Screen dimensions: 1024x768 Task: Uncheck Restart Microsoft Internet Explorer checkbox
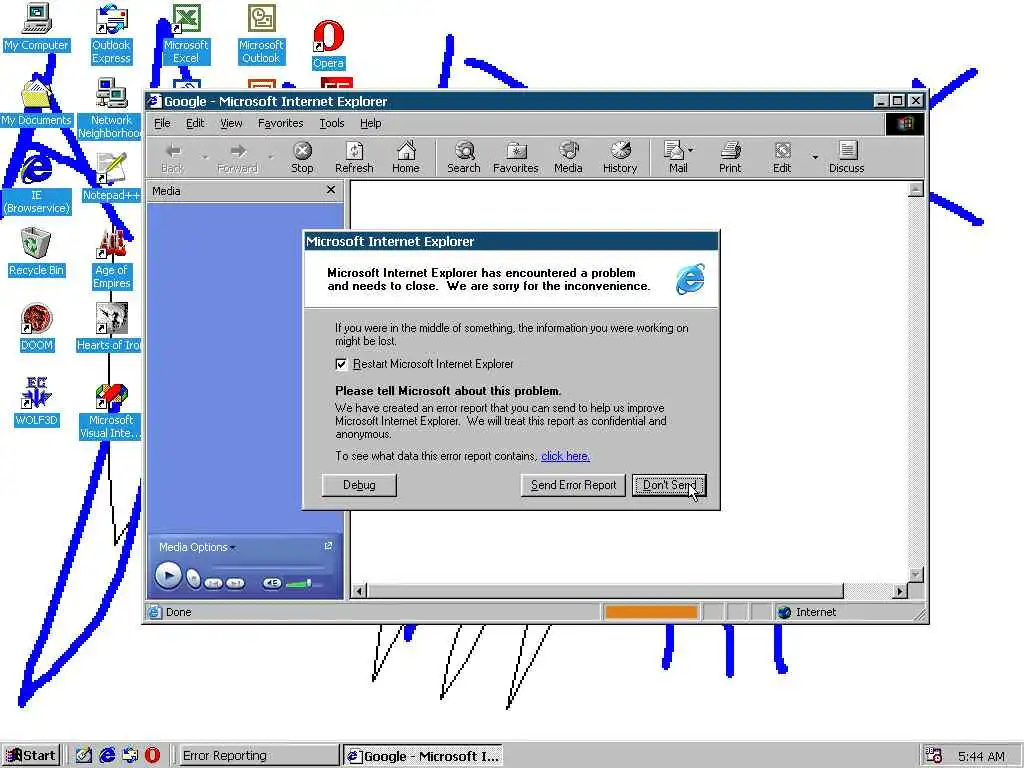click(341, 364)
